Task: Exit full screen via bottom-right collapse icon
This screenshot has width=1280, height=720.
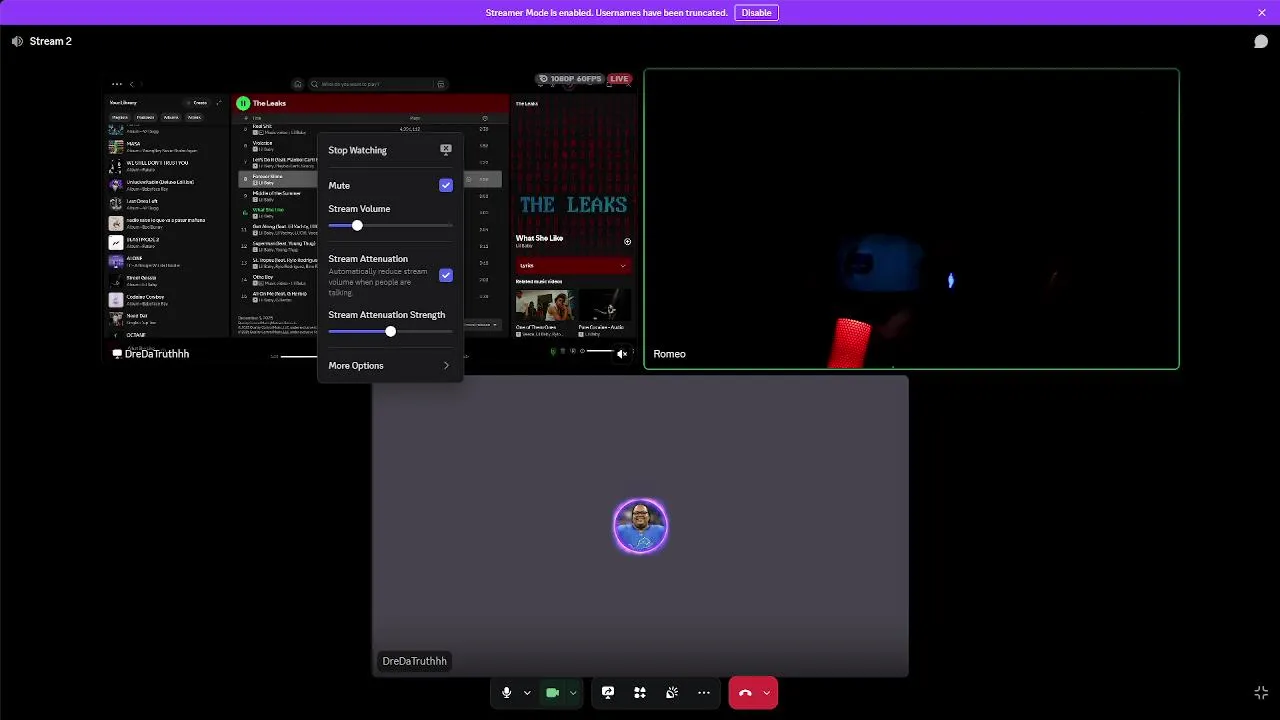Action: [1261, 692]
